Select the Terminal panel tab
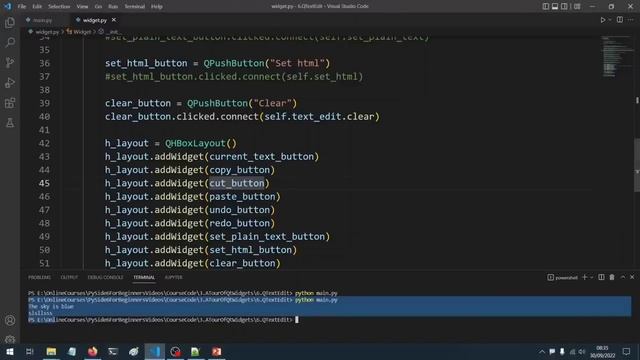The width and height of the screenshot is (640, 360). [x=144, y=277]
